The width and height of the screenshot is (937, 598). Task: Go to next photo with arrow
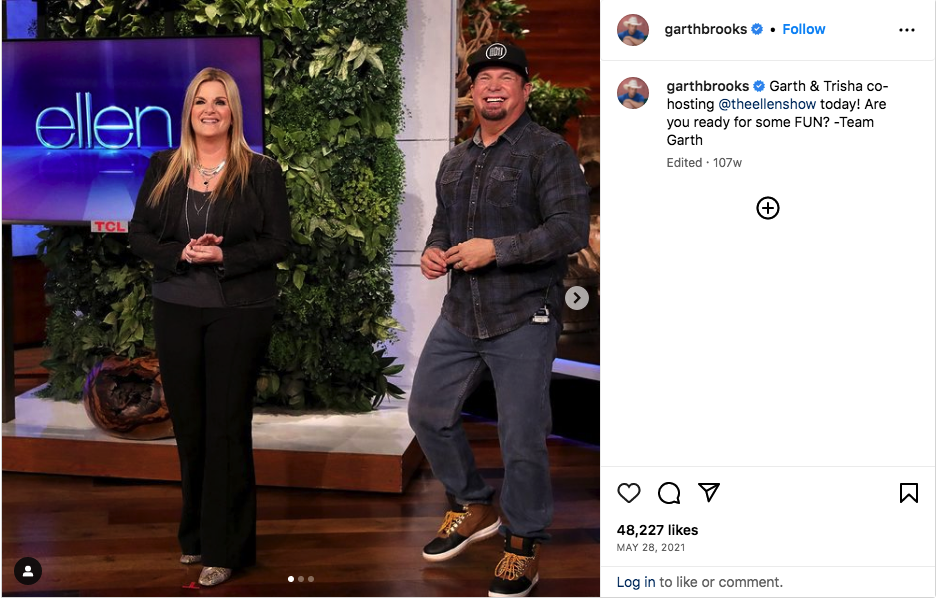(x=577, y=298)
